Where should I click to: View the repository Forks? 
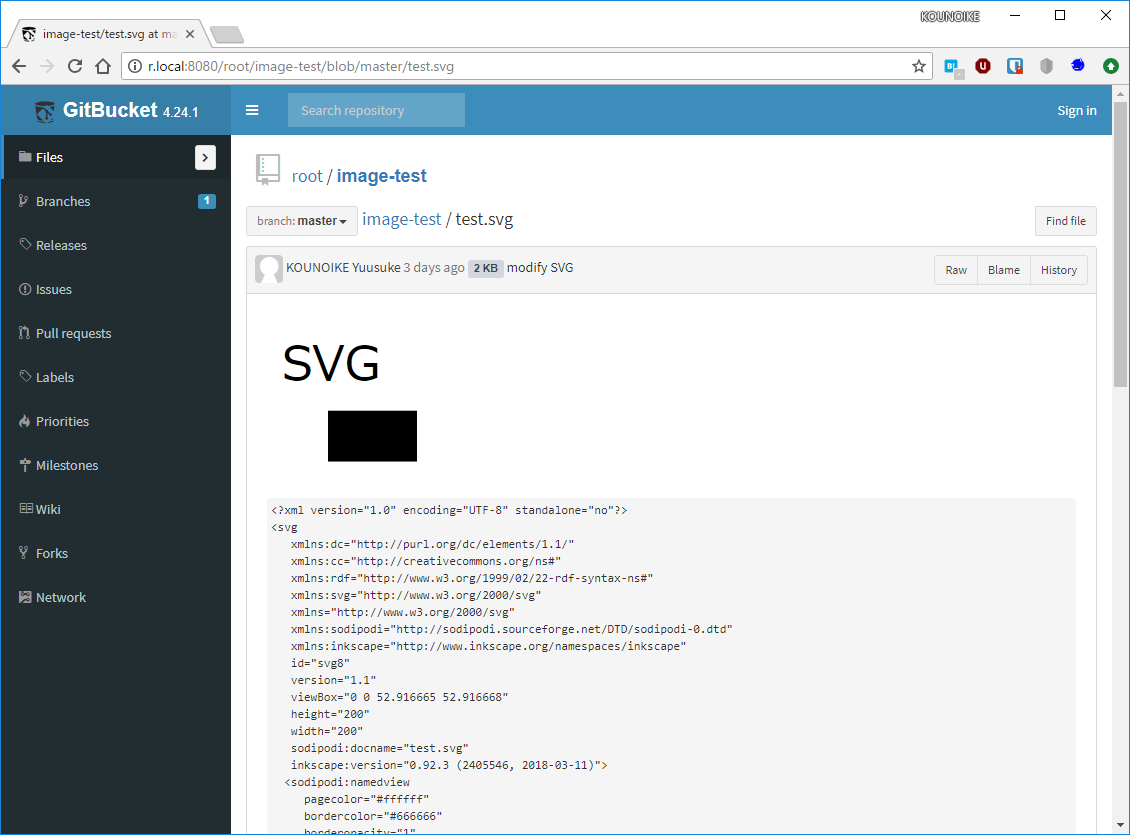[x=115, y=553]
